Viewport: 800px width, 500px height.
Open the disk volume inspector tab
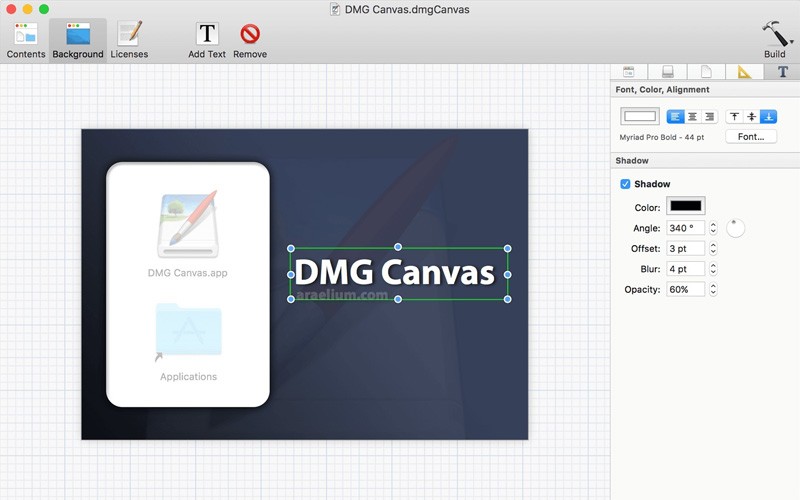(667, 72)
